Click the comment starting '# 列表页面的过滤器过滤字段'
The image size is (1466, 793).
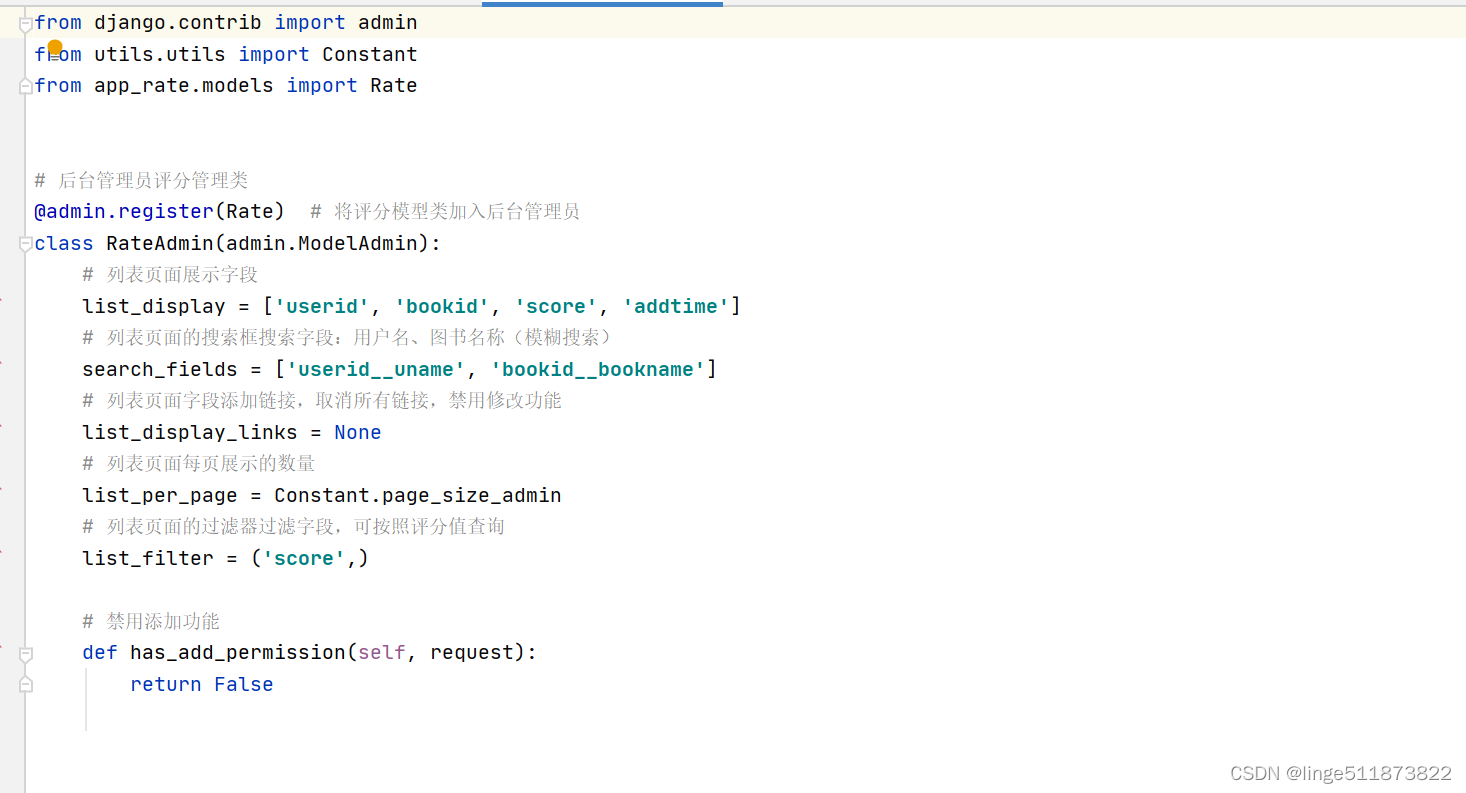pos(293,526)
